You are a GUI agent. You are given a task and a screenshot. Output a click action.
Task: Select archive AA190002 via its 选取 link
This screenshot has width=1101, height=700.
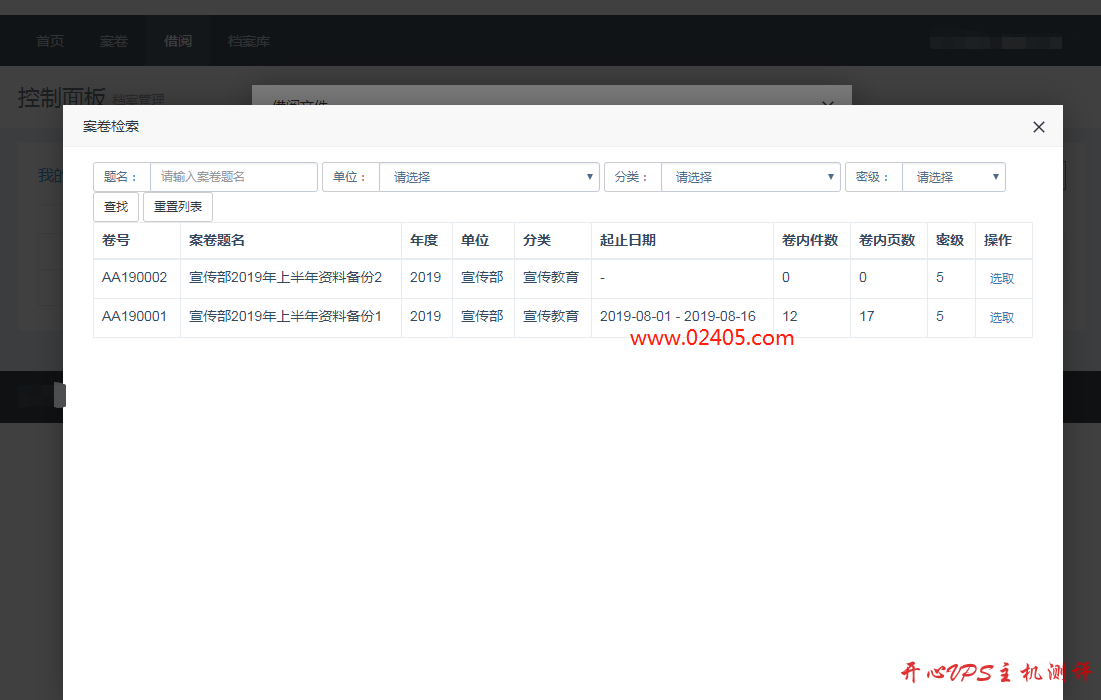coord(1001,277)
